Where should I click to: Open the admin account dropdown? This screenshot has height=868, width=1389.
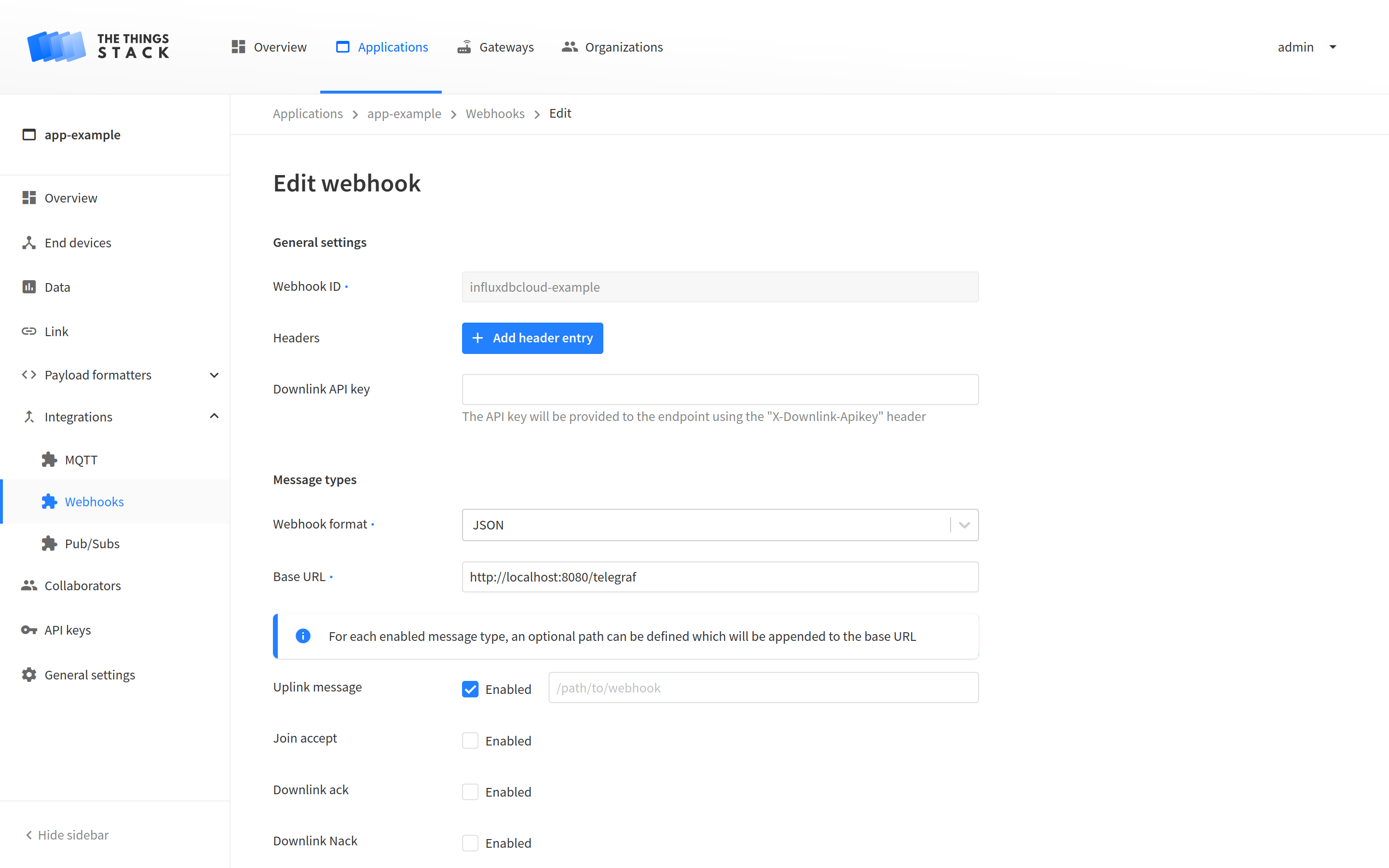click(x=1307, y=47)
